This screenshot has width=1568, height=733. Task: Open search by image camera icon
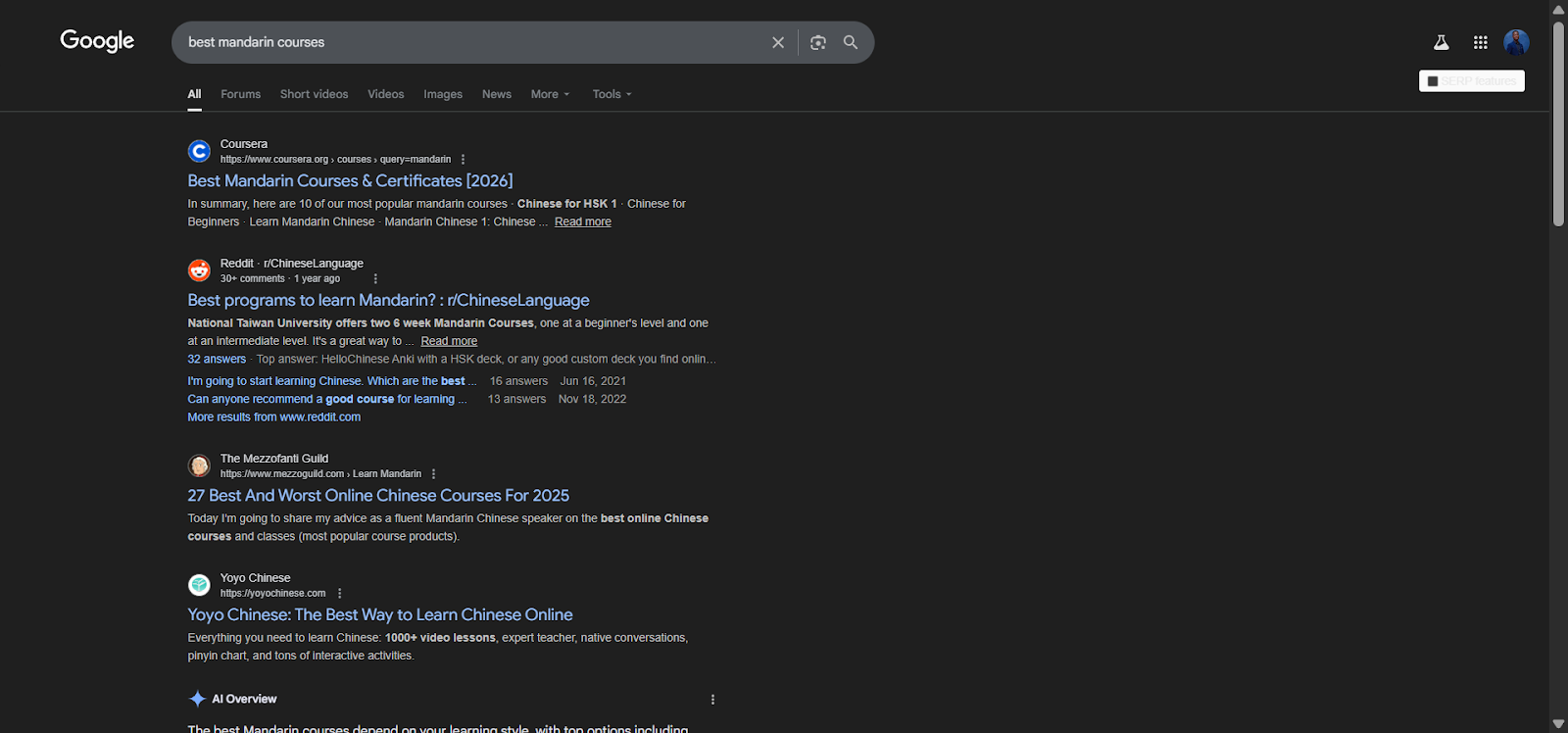818,42
